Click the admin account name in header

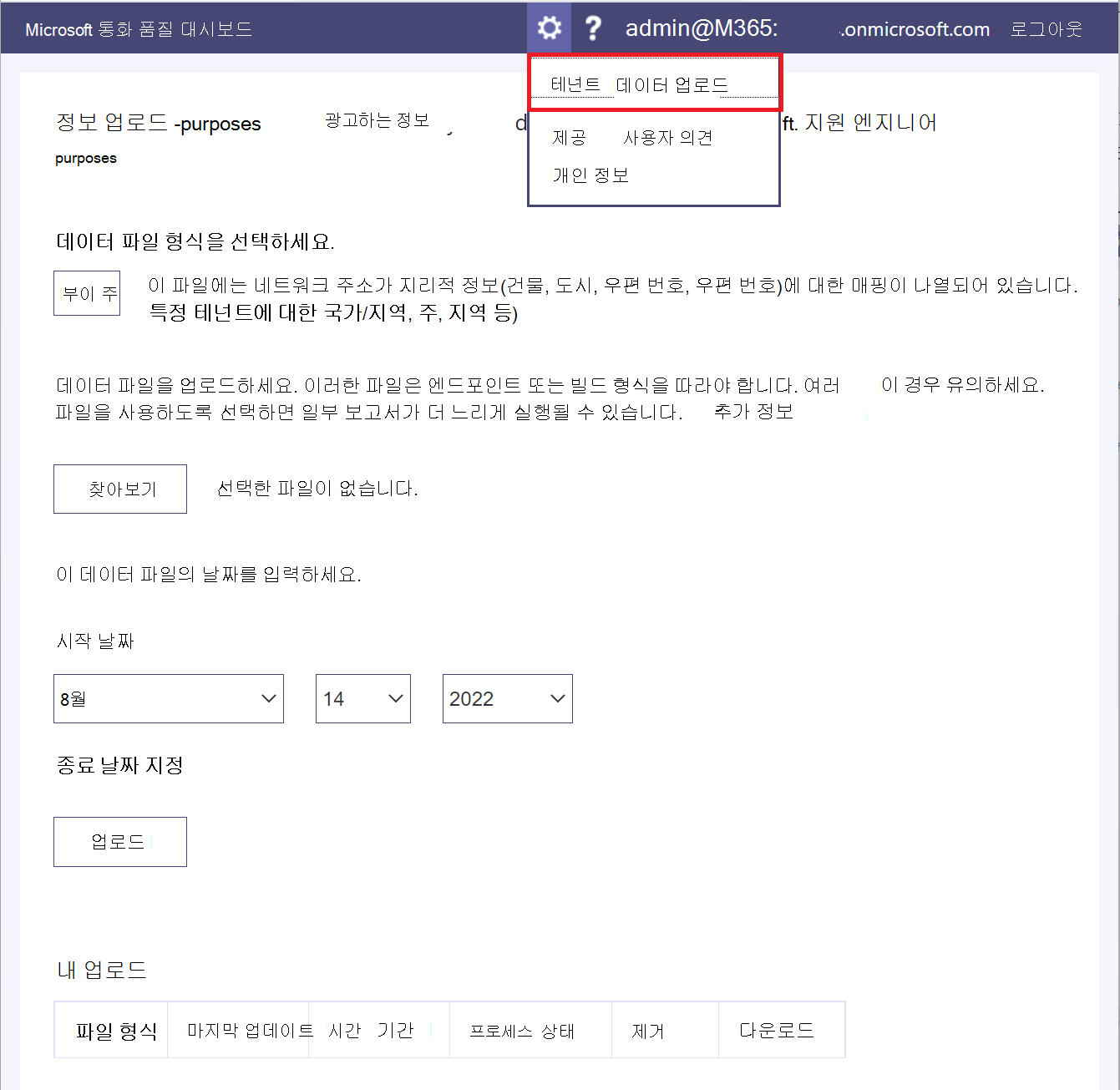point(808,29)
